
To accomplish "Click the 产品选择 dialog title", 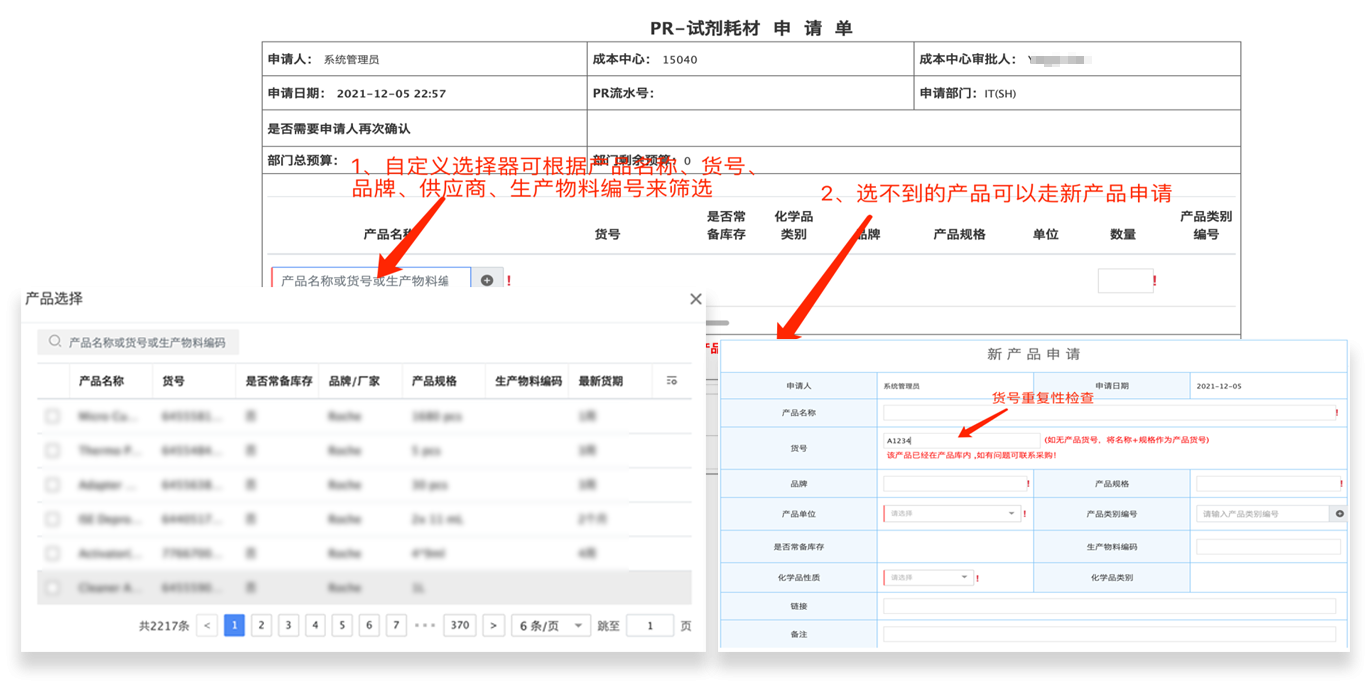I will pos(54,299).
